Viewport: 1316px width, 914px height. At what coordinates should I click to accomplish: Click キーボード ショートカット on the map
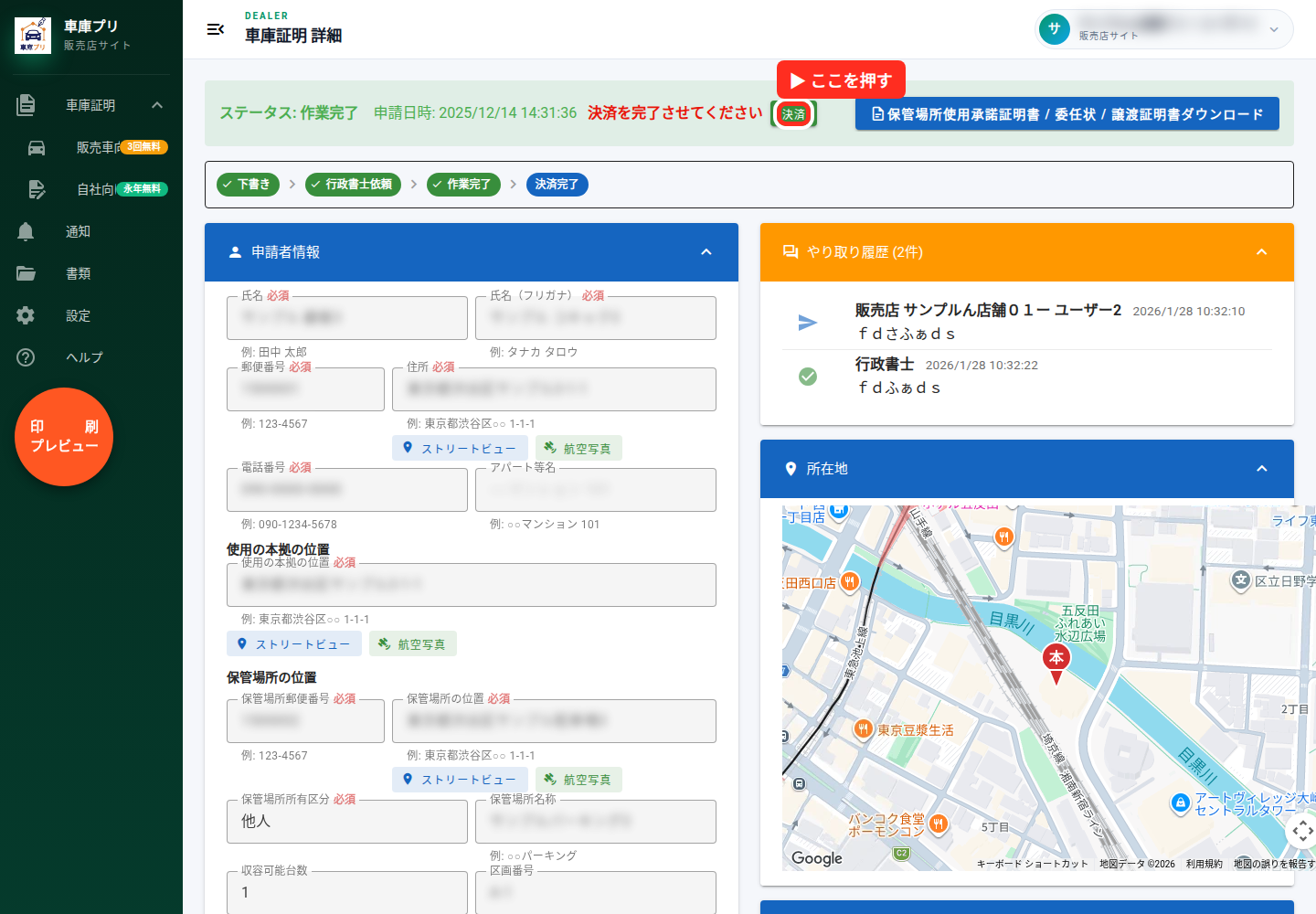[x=1033, y=864]
